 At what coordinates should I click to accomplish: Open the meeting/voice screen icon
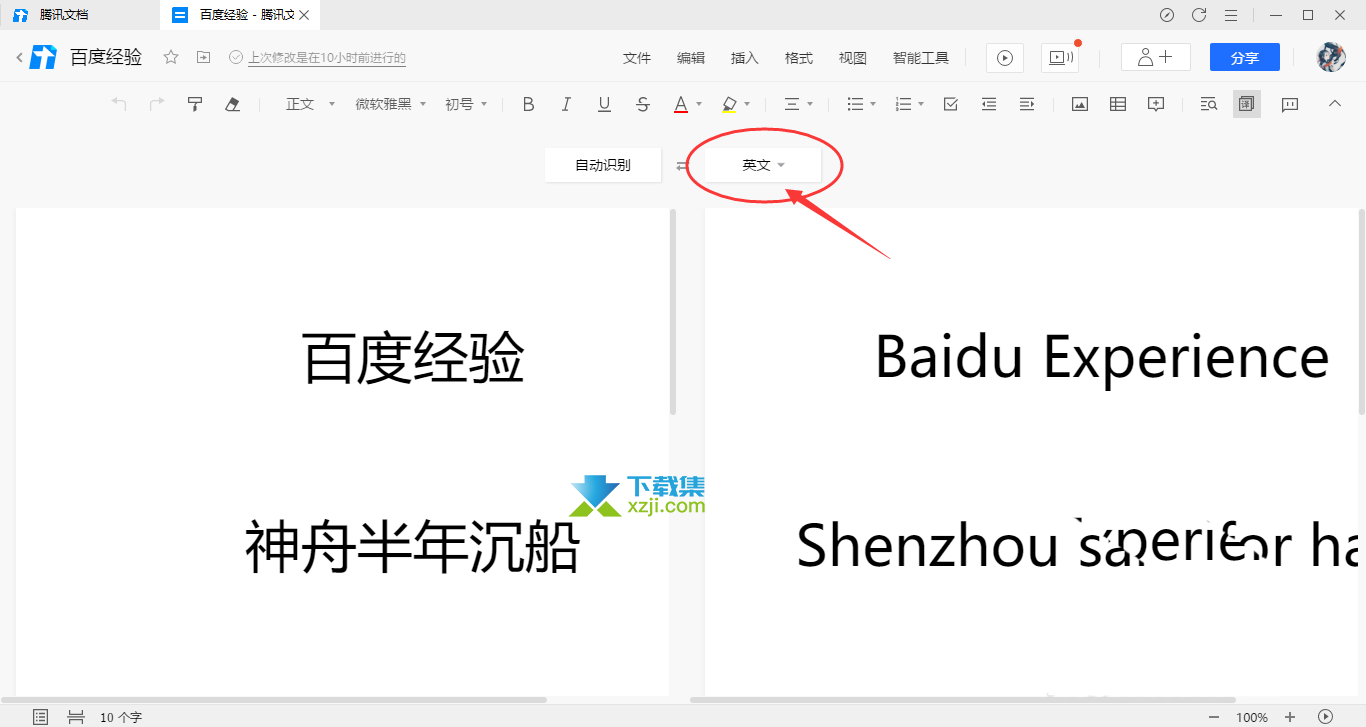1059,58
